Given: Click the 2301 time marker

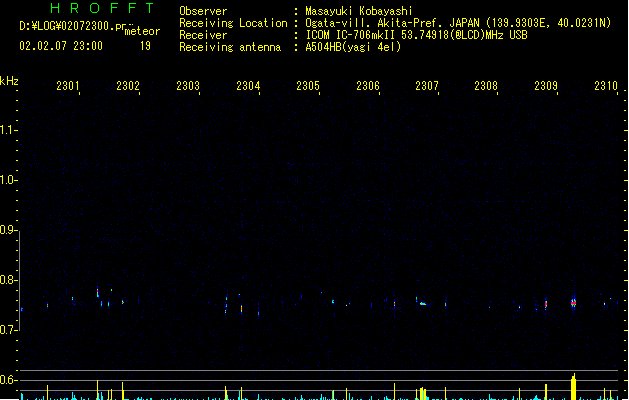Looking at the screenshot, I should coord(68,86).
